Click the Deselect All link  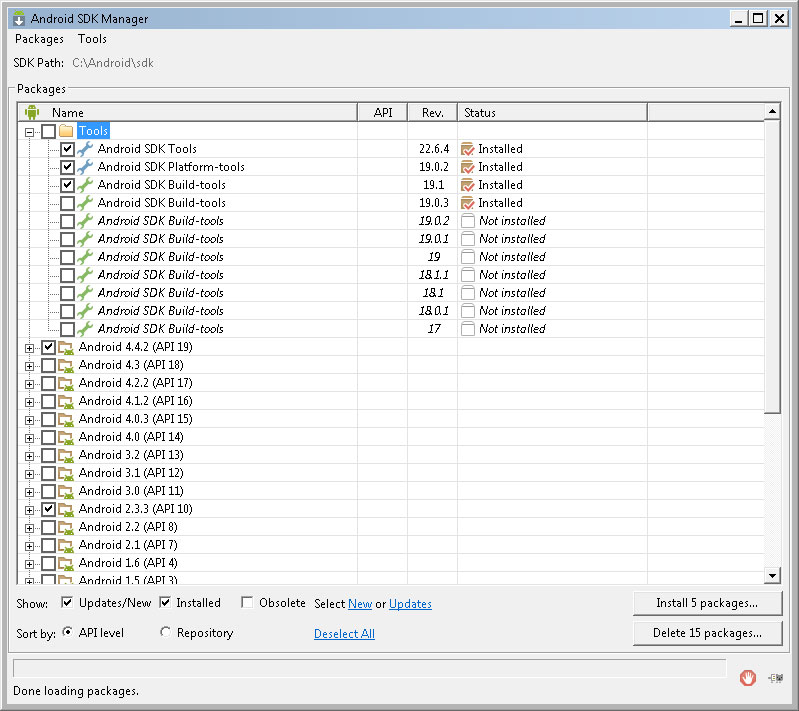(x=344, y=633)
